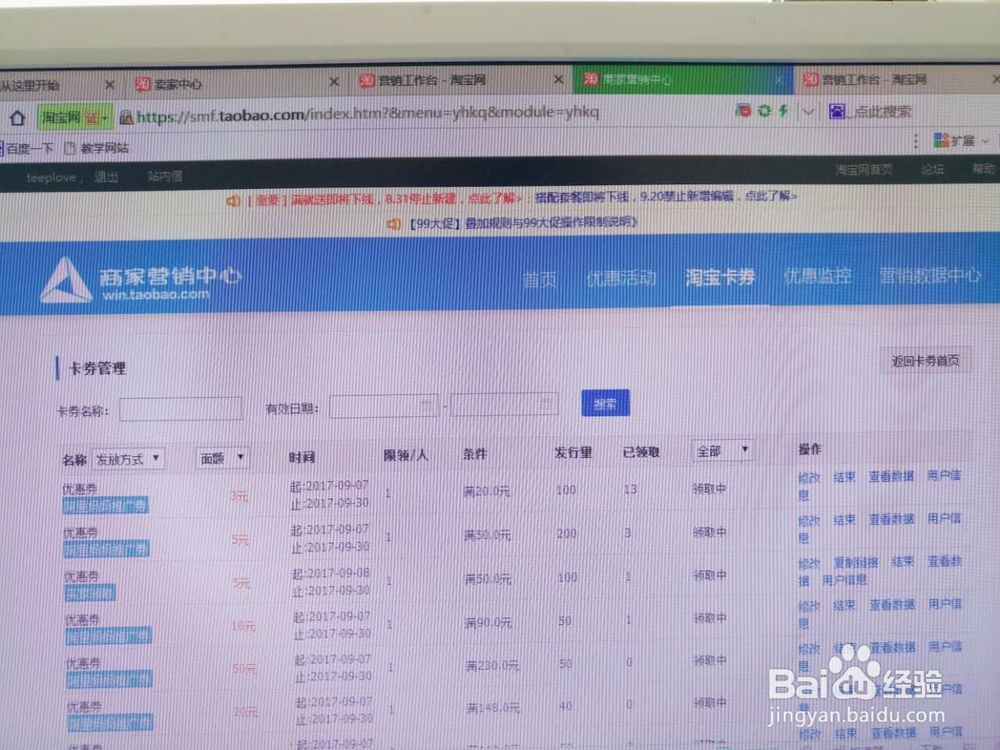
Task: Open the 百度一下 bookmark
Action: [x=27, y=148]
